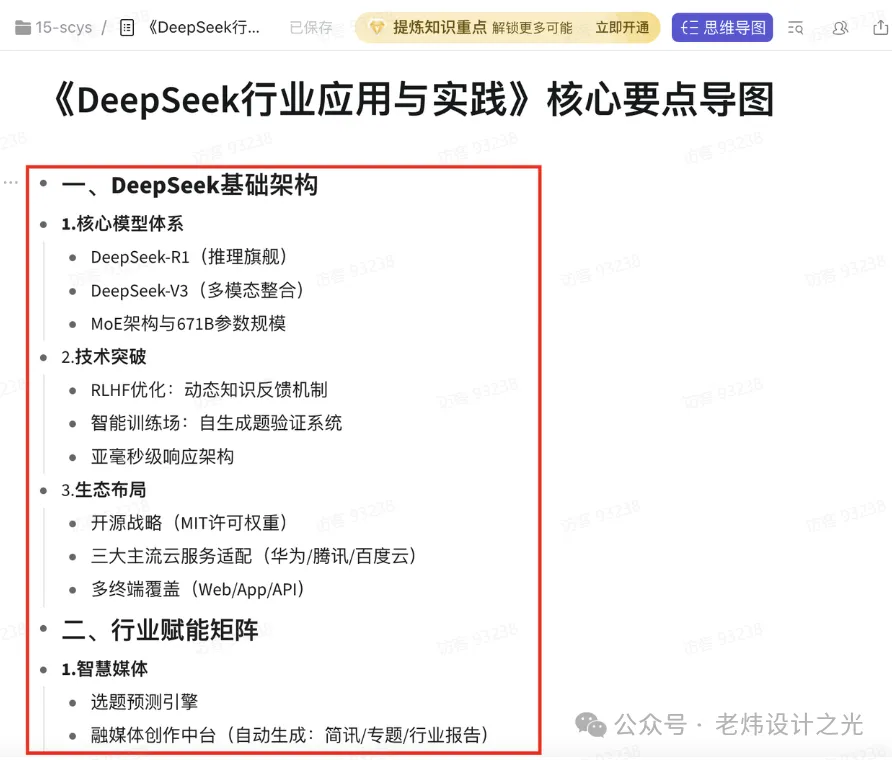Click the bullet of 融媒体创作中台 line
This screenshot has height=760, width=892.
[x=72, y=736]
